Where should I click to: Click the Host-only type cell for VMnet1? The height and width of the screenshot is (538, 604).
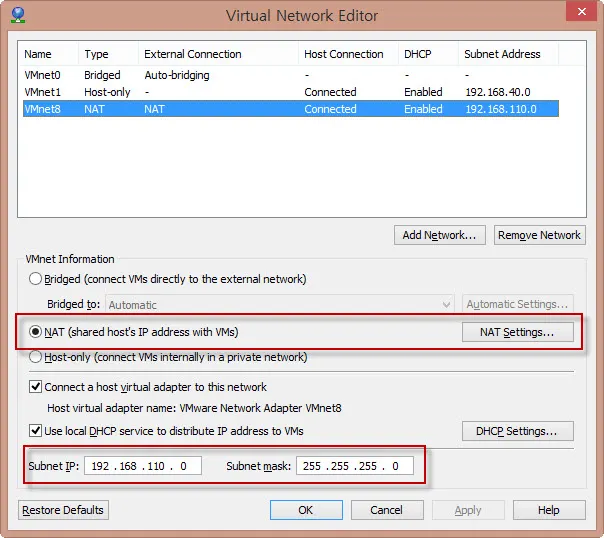click(107, 92)
